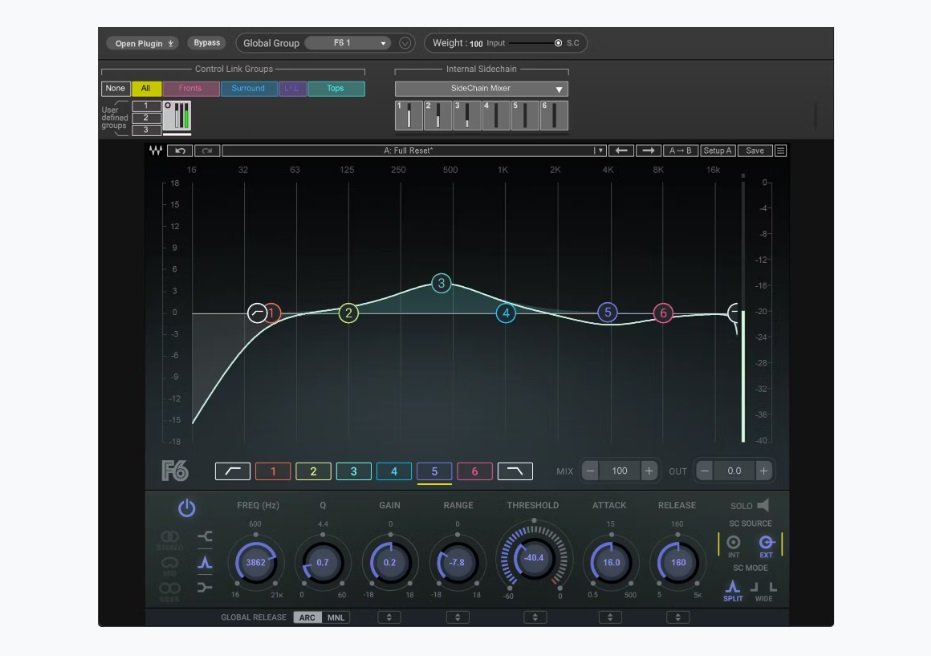Click the Save preset button
This screenshot has width=931, height=656.
pos(754,151)
